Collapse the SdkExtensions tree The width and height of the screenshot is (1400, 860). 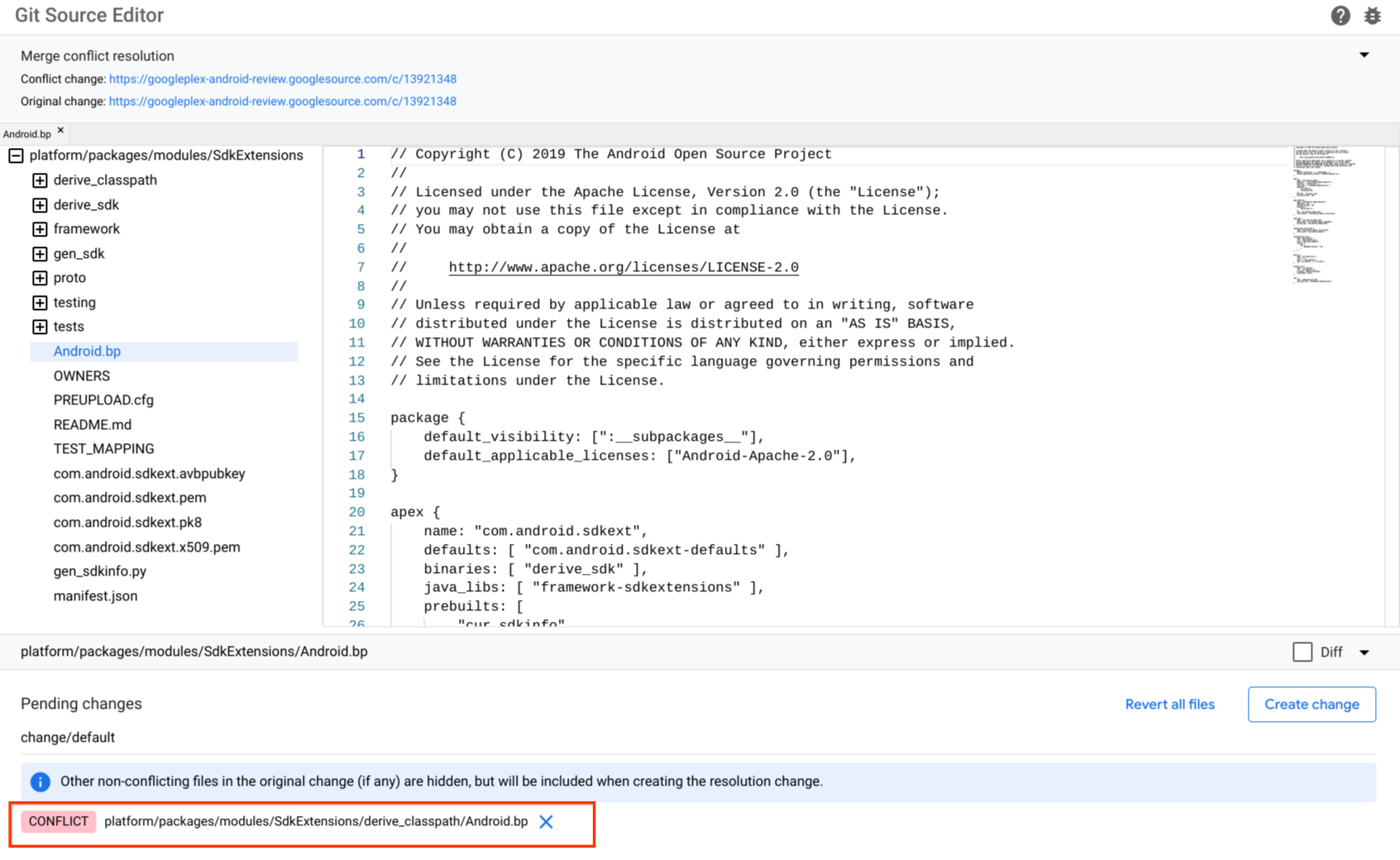14,155
